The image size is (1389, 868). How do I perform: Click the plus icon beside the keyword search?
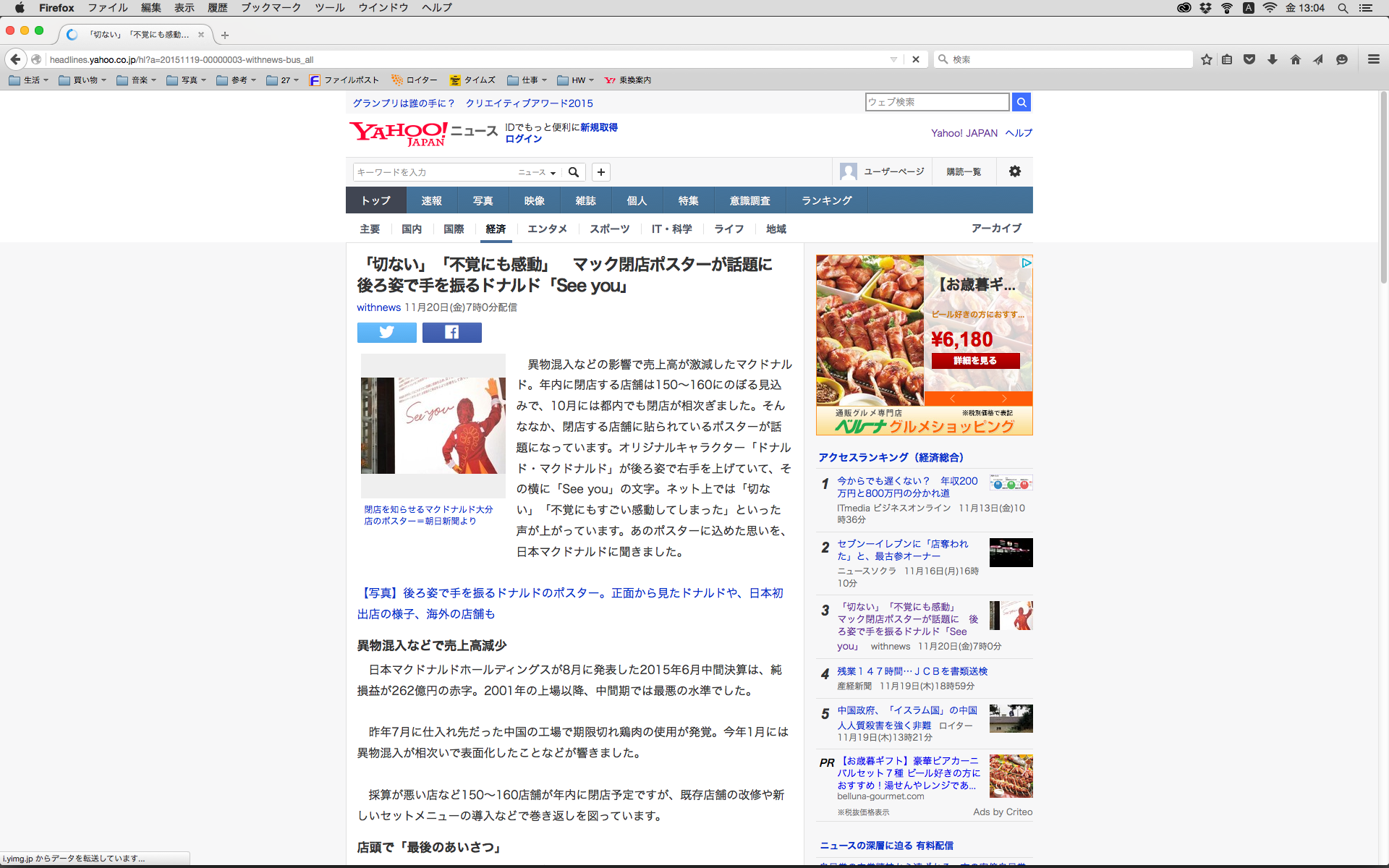pyautogui.click(x=600, y=172)
